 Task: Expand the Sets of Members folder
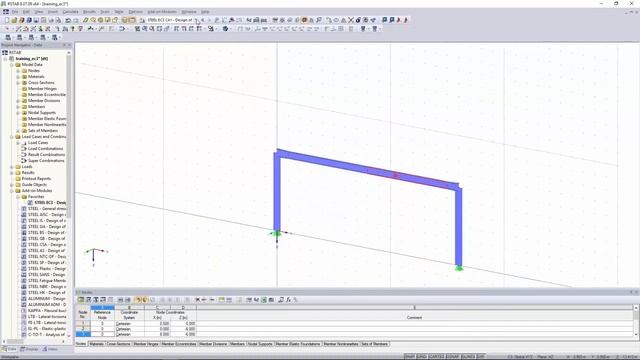(18, 131)
